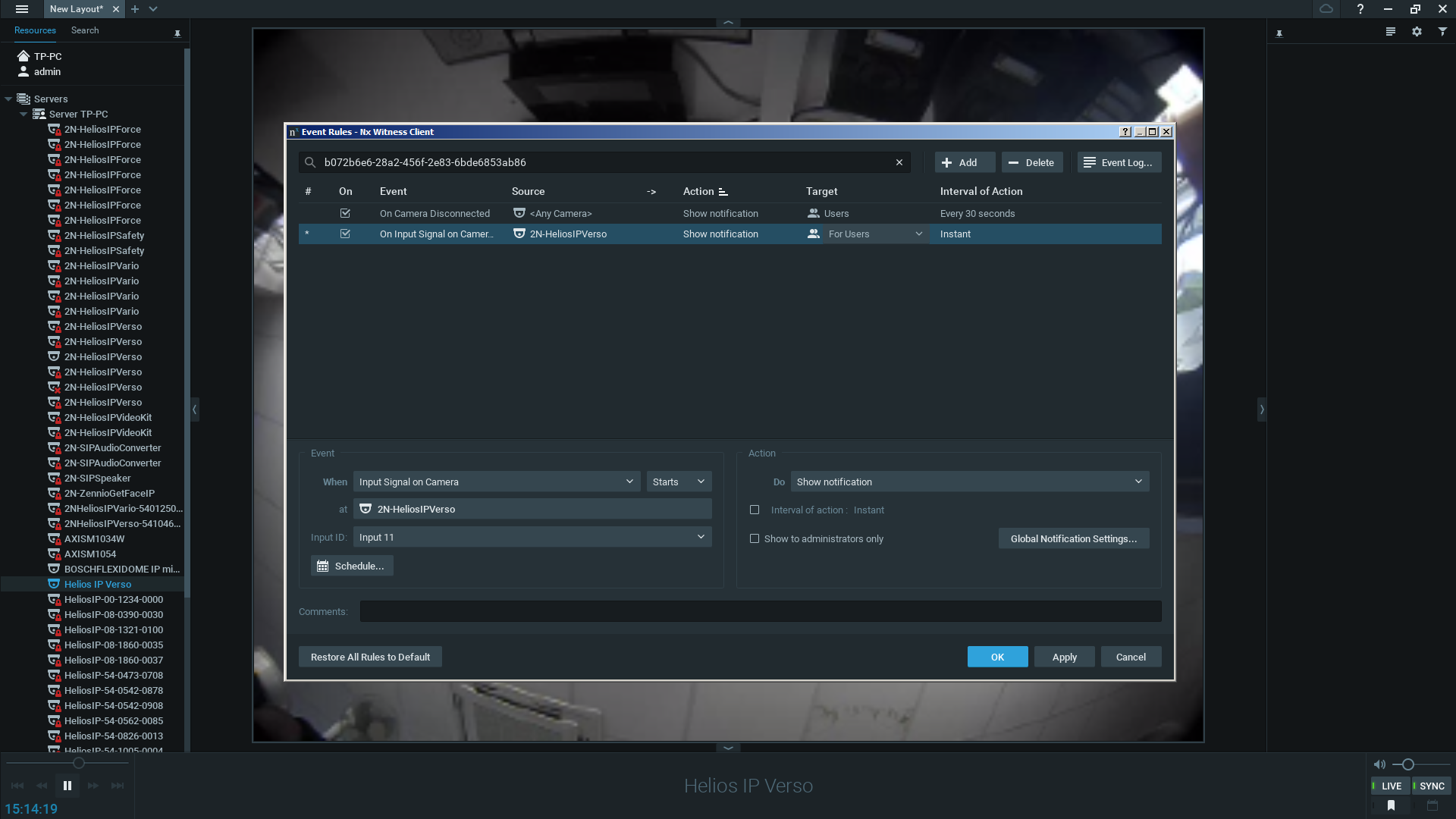
Task: Open the notifications filter icon
Action: [1442, 32]
